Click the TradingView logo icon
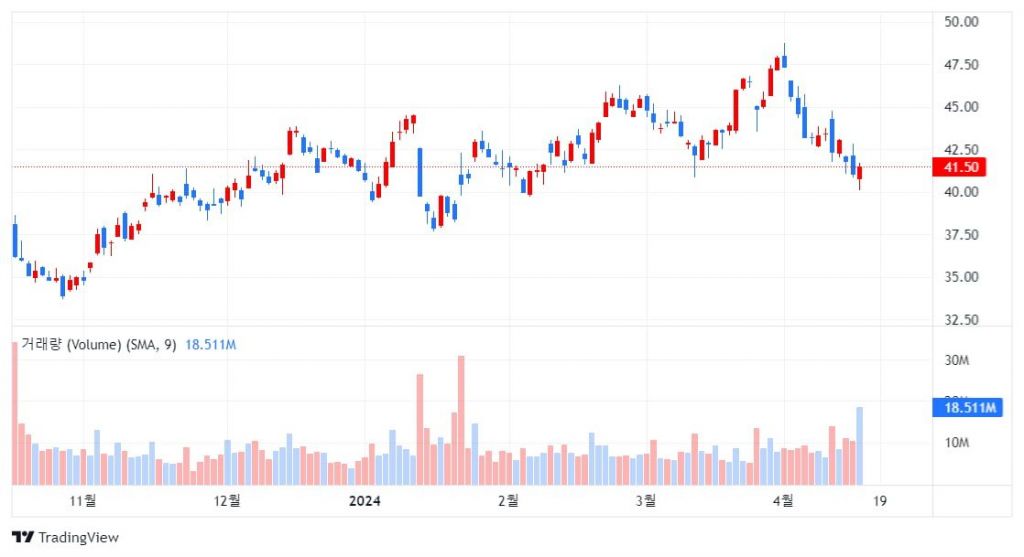The width and height of the screenshot is (1024, 557). tap(22, 537)
